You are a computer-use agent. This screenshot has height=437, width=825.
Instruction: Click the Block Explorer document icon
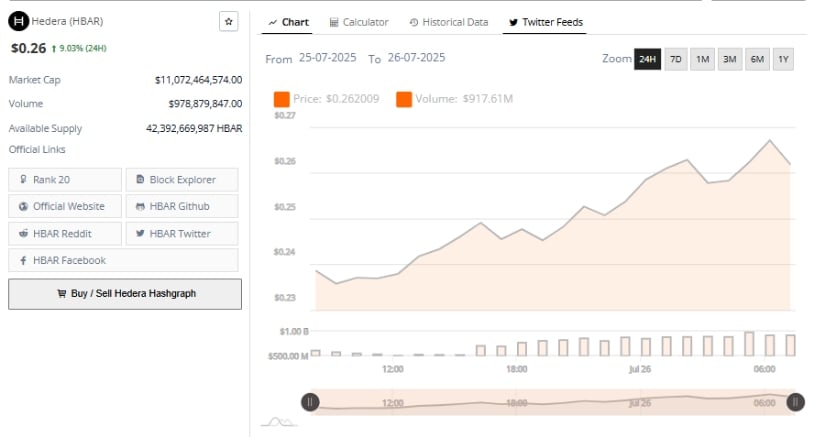[140, 180]
